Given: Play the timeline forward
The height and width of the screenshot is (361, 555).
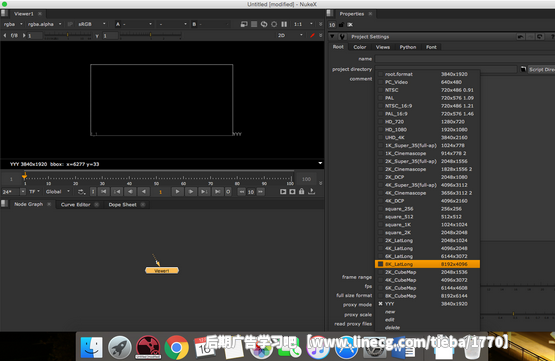Looking at the screenshot, I should pos(177,191).
